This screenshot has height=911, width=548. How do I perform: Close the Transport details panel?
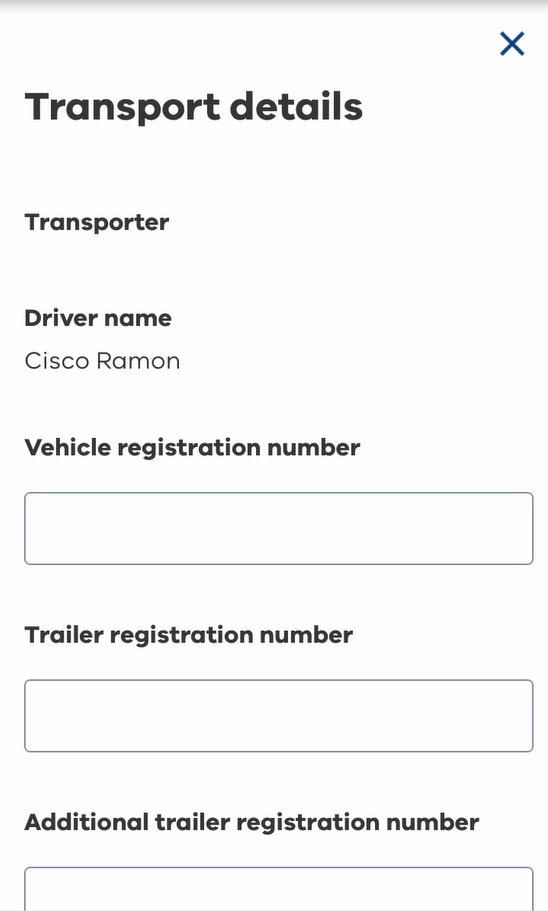(x=512, y=44)
